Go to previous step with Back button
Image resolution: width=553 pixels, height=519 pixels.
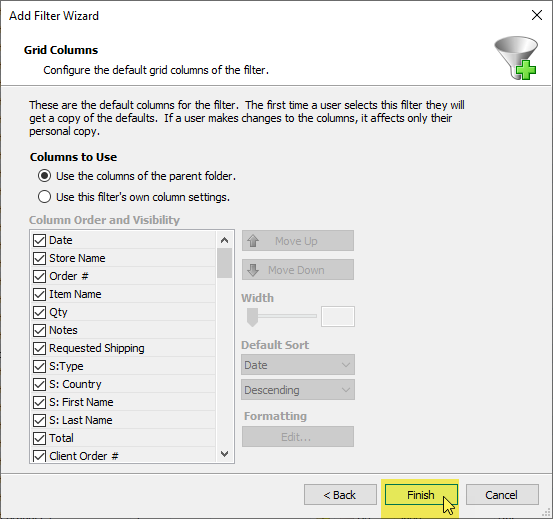point(340,495)
